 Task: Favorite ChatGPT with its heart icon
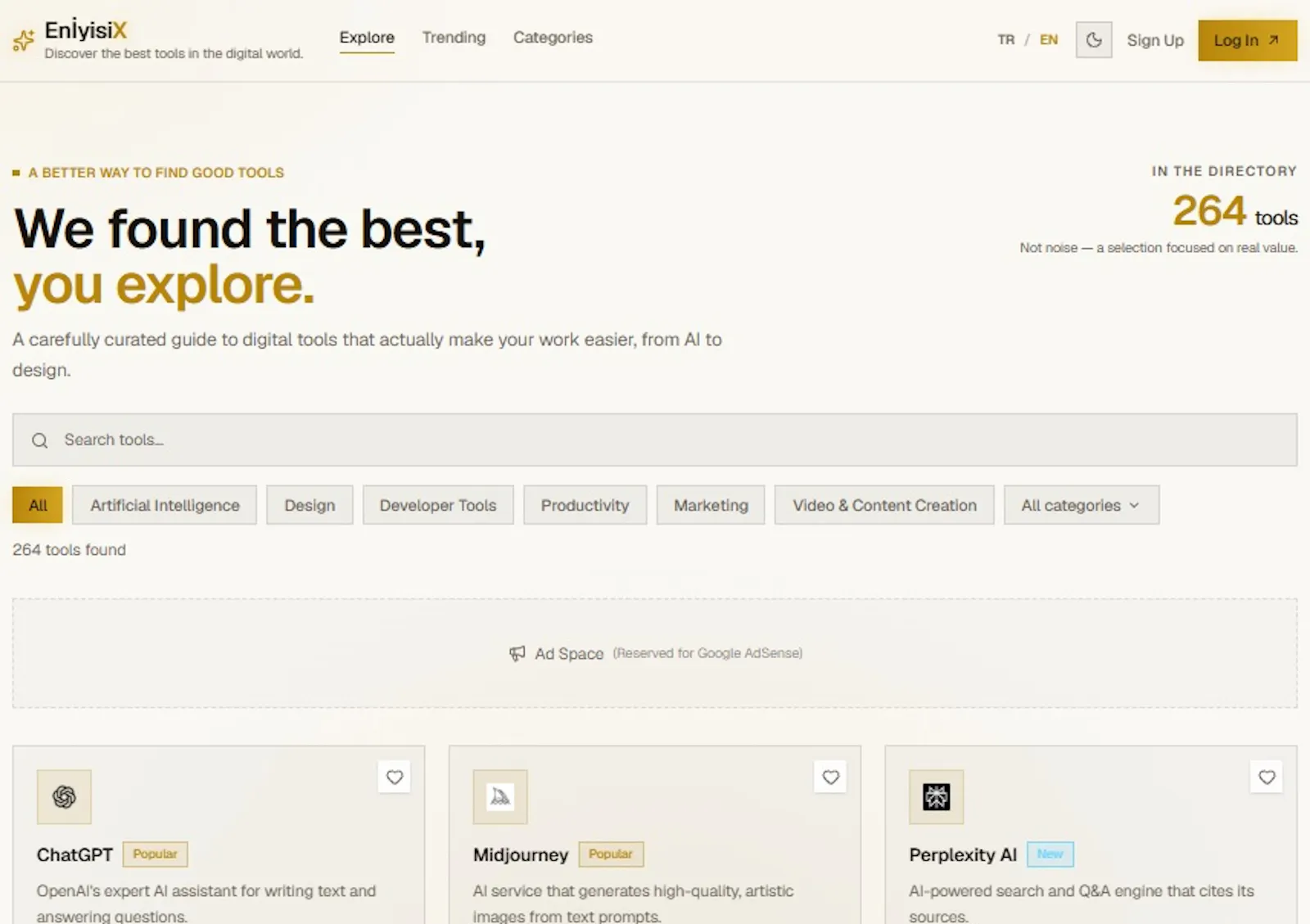(395, 777)
